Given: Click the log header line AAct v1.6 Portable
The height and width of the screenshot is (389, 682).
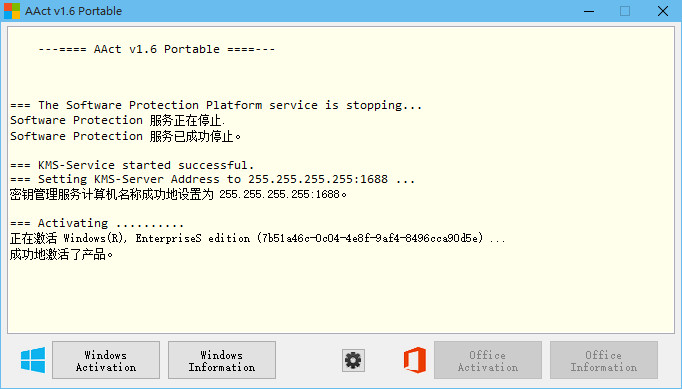Looking at the screenshot, I should pos(157,49).
